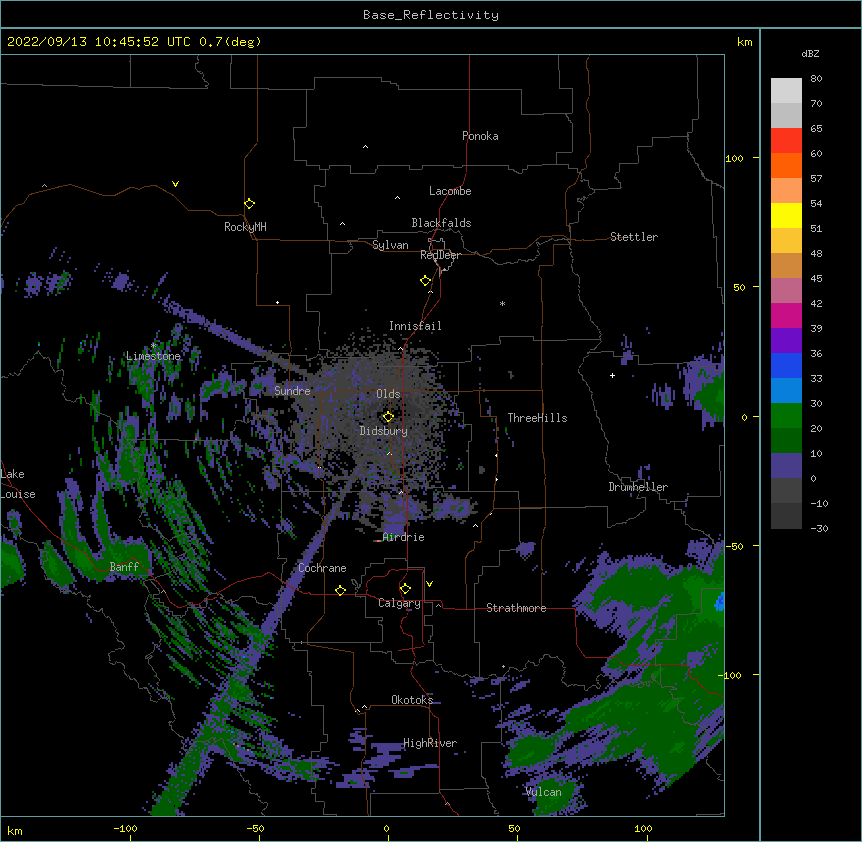
Task: Select the yellow diamond marker between Olds and Didsbury
Action: tap(388, 416)
